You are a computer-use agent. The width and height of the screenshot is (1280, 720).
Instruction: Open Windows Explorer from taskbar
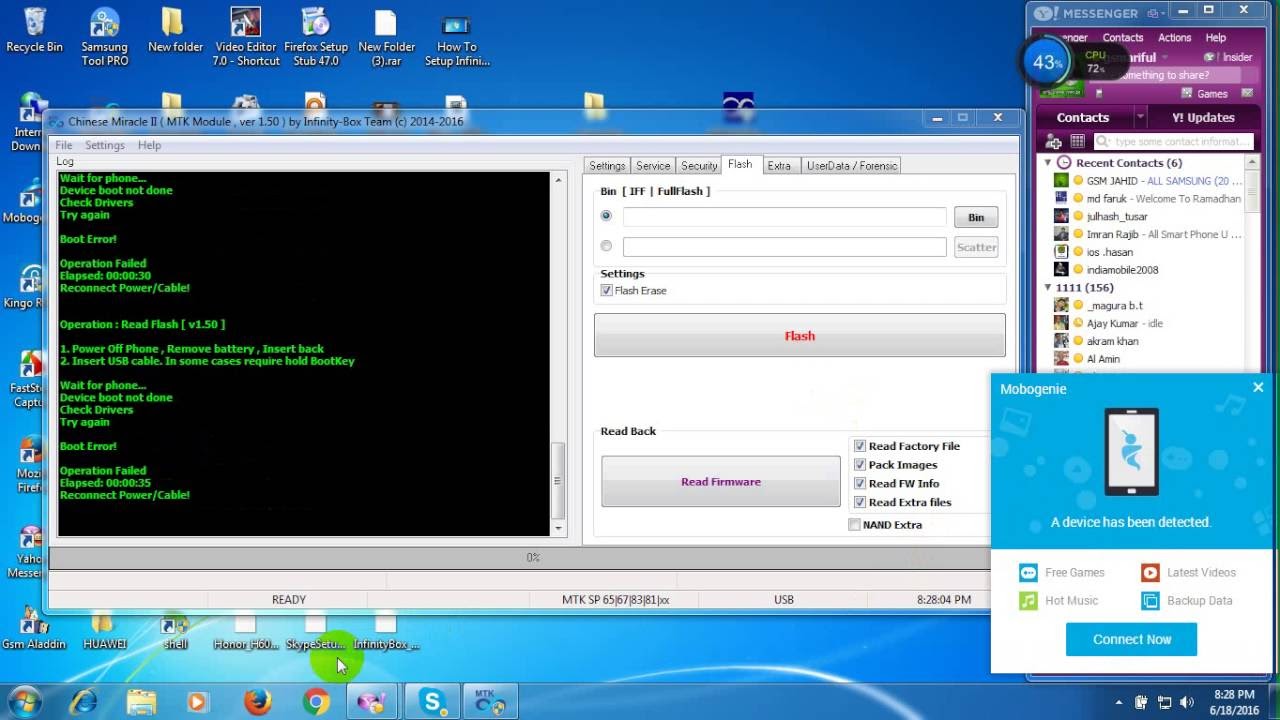click(x=141, y=702)
